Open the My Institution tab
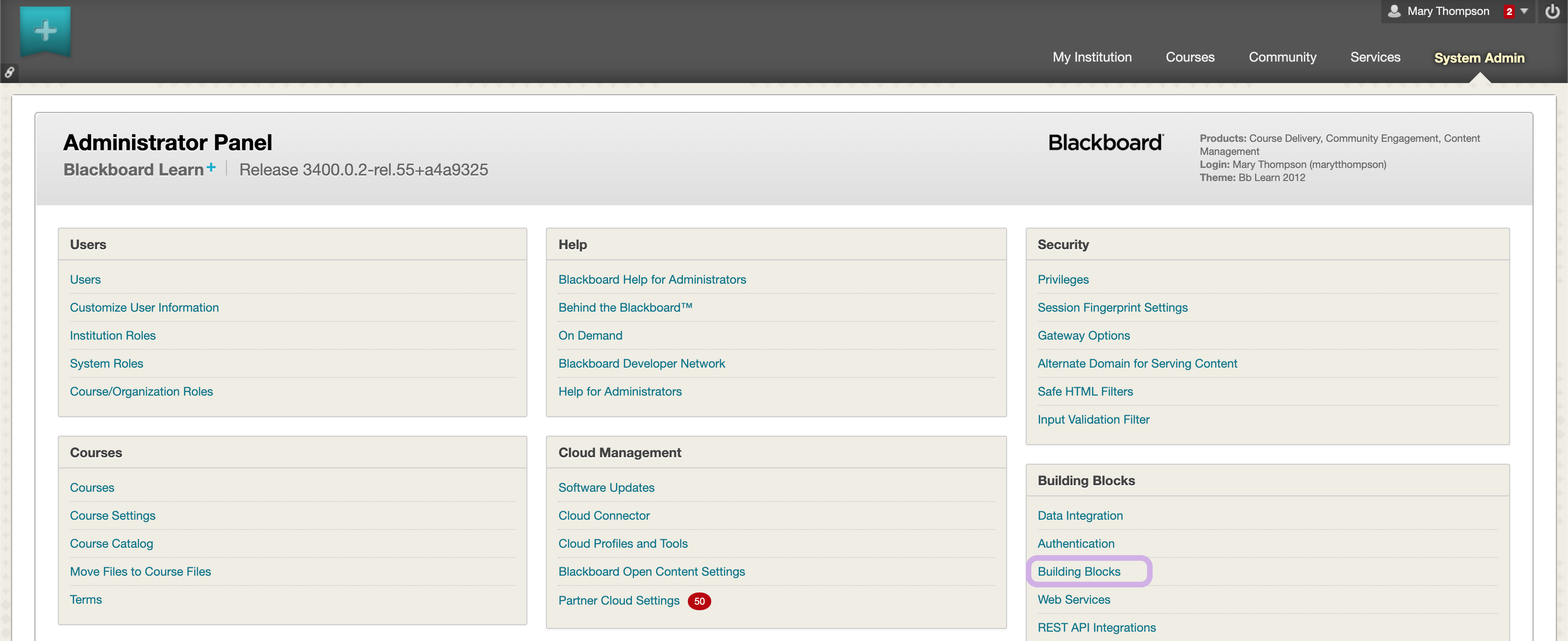The height and width of the screenshot is (641, 1568). click(1092, 57)
